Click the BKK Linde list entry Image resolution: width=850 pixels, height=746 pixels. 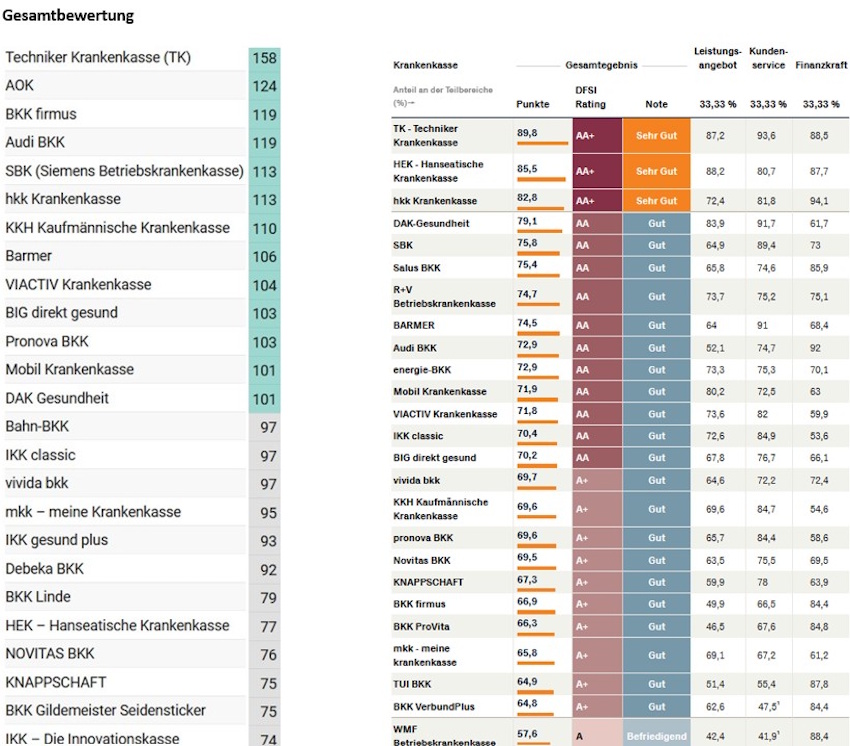38,597
